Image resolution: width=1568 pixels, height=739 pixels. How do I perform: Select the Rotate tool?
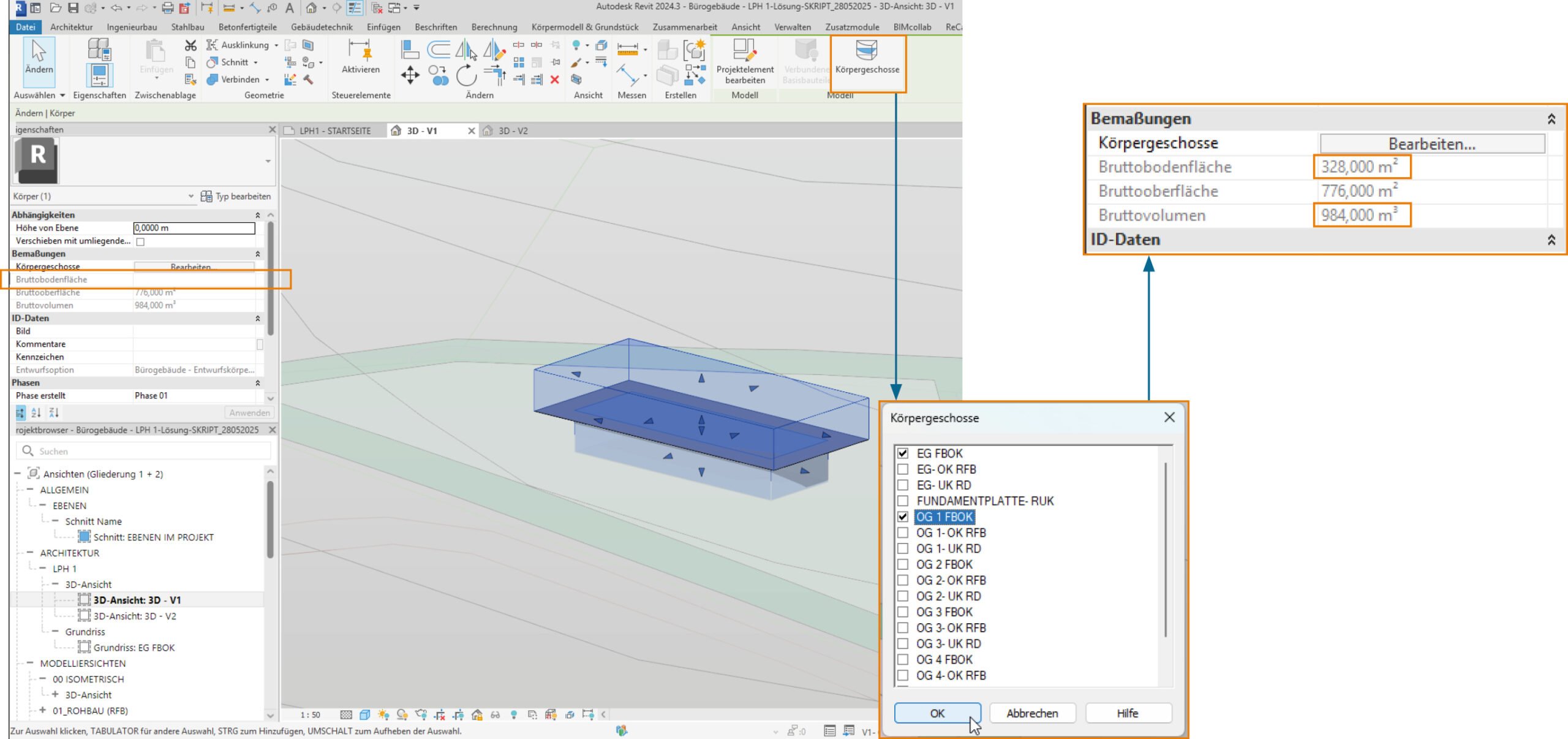[466, 76]
